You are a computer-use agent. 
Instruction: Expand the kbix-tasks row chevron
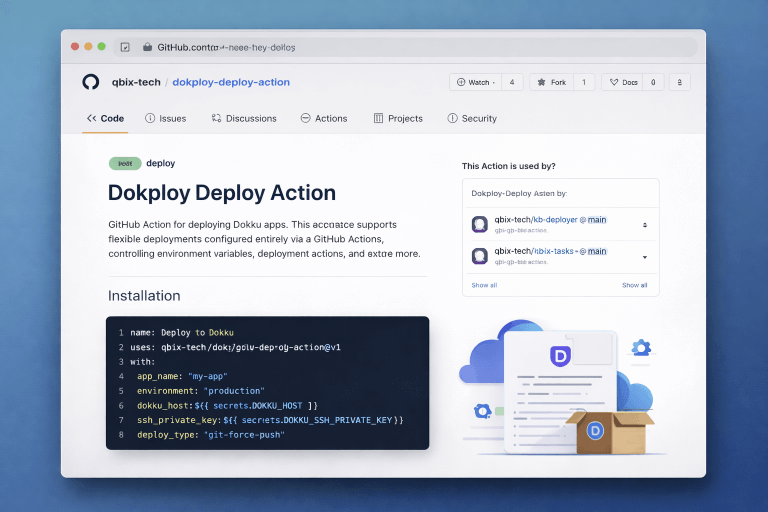(x=645, y=257)
